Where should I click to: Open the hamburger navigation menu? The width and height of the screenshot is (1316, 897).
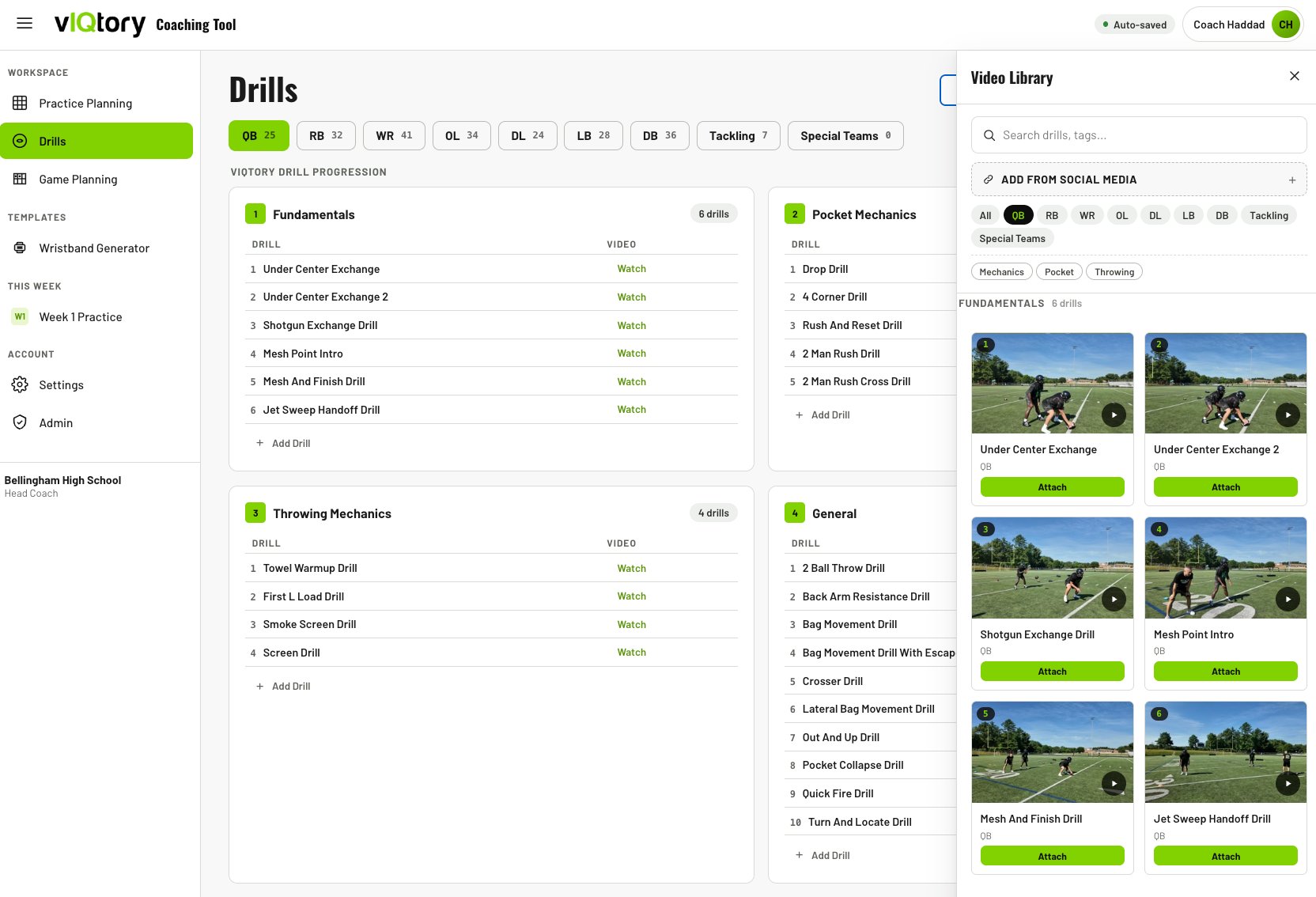(x=25, y=24)
